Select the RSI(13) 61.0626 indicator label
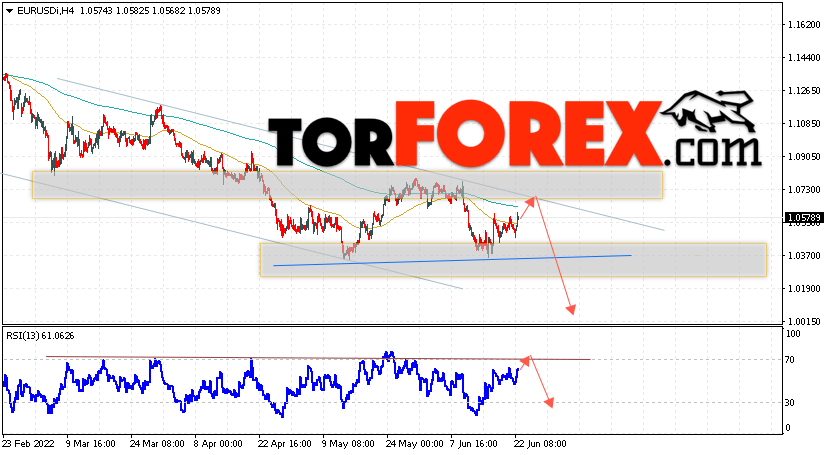 coord(40,336)
